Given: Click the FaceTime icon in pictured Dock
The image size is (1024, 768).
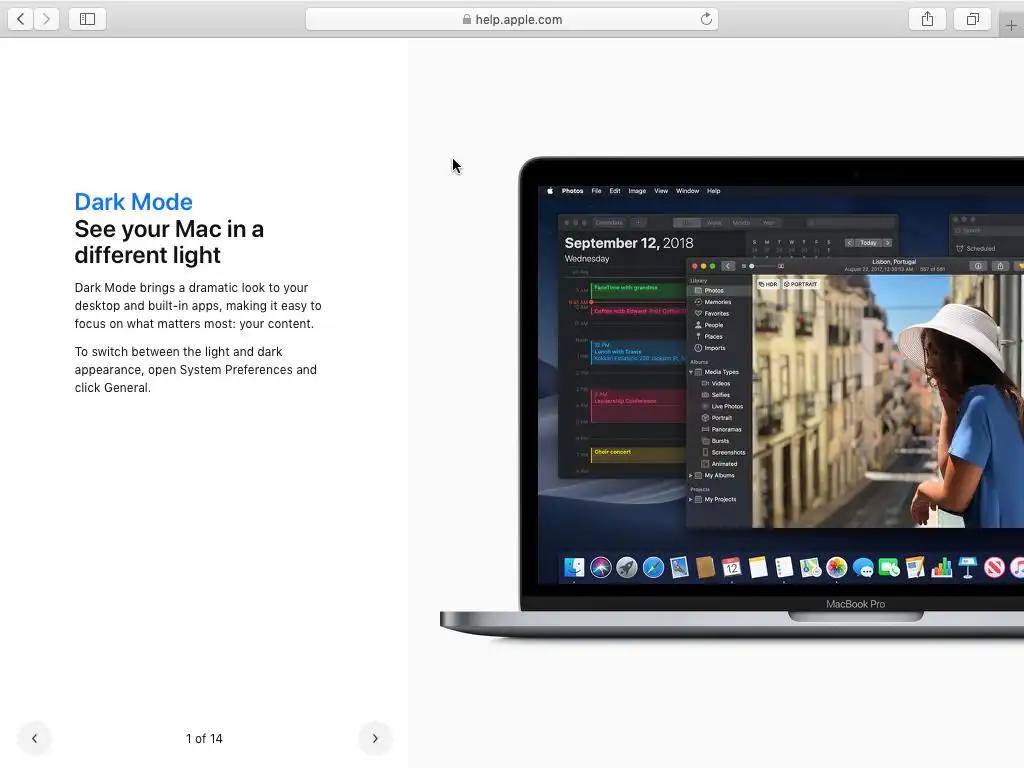Looking at the screenshot, I should click(889, 568).
